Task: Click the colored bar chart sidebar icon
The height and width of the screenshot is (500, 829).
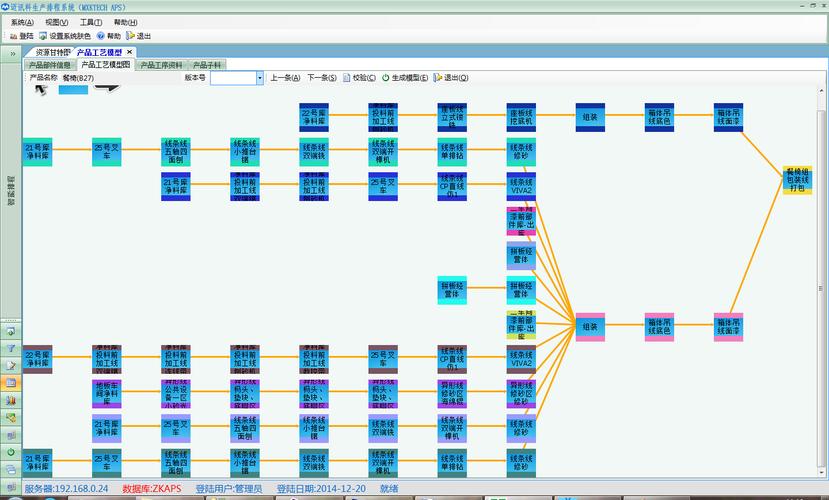Action: (11, 400)
